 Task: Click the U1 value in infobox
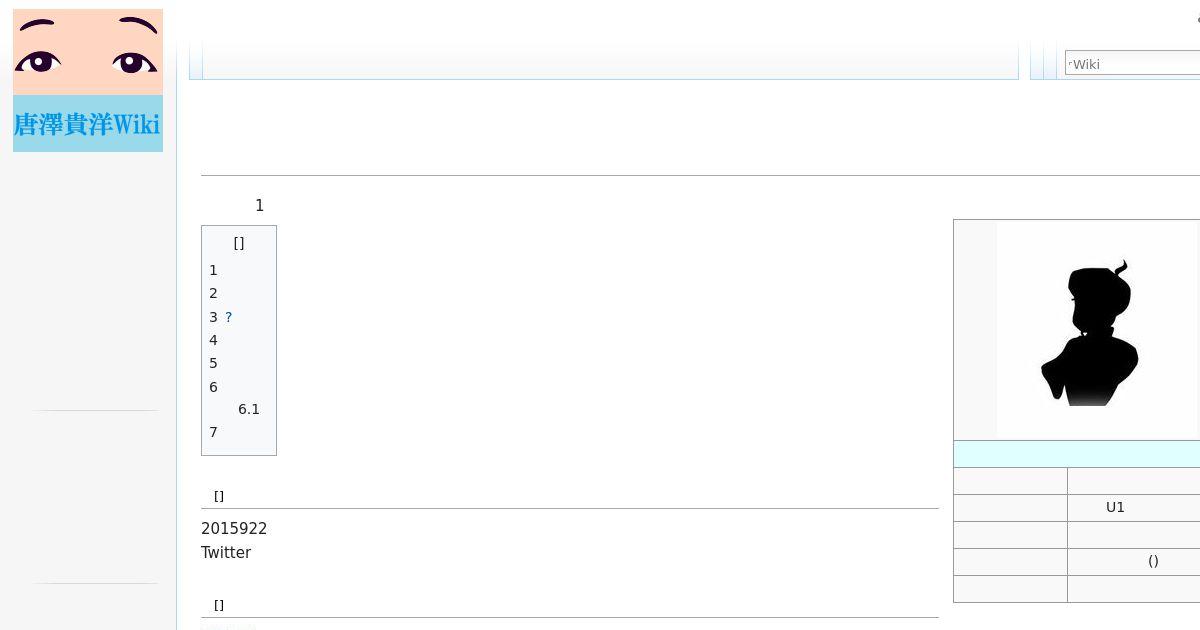pyautogui.click(x=1115, y=507)
